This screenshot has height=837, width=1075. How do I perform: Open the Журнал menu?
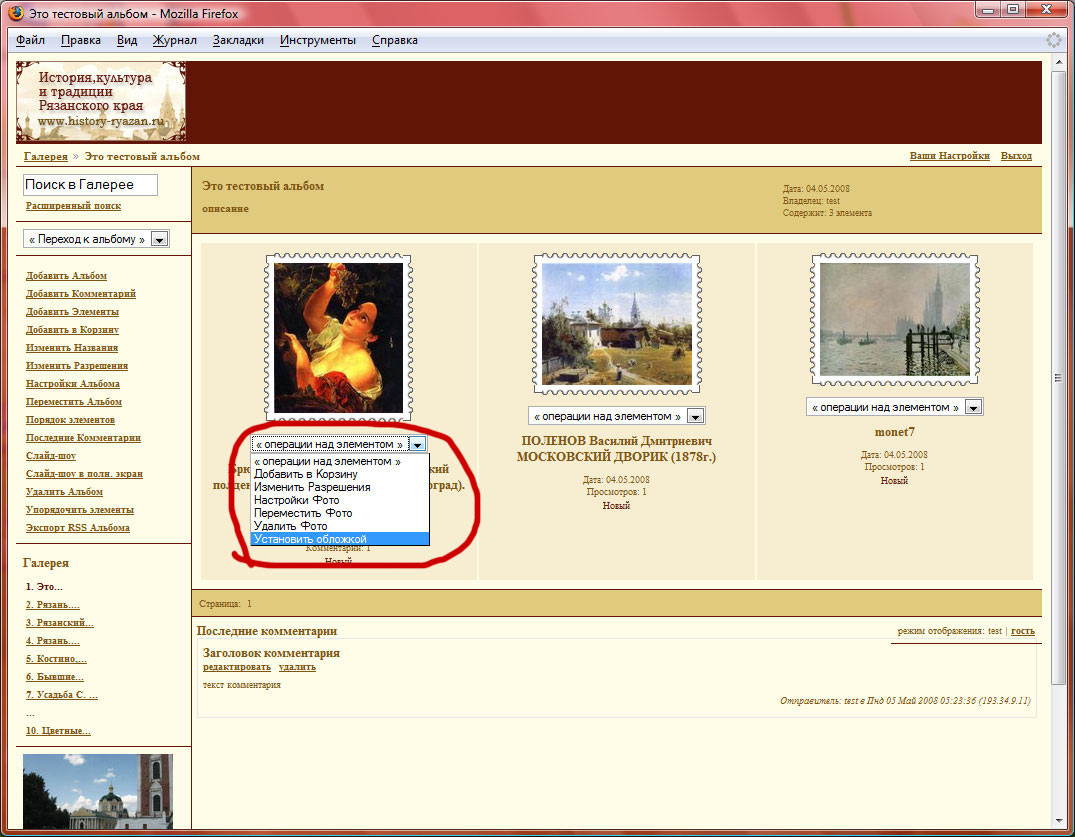coord(174,40)
